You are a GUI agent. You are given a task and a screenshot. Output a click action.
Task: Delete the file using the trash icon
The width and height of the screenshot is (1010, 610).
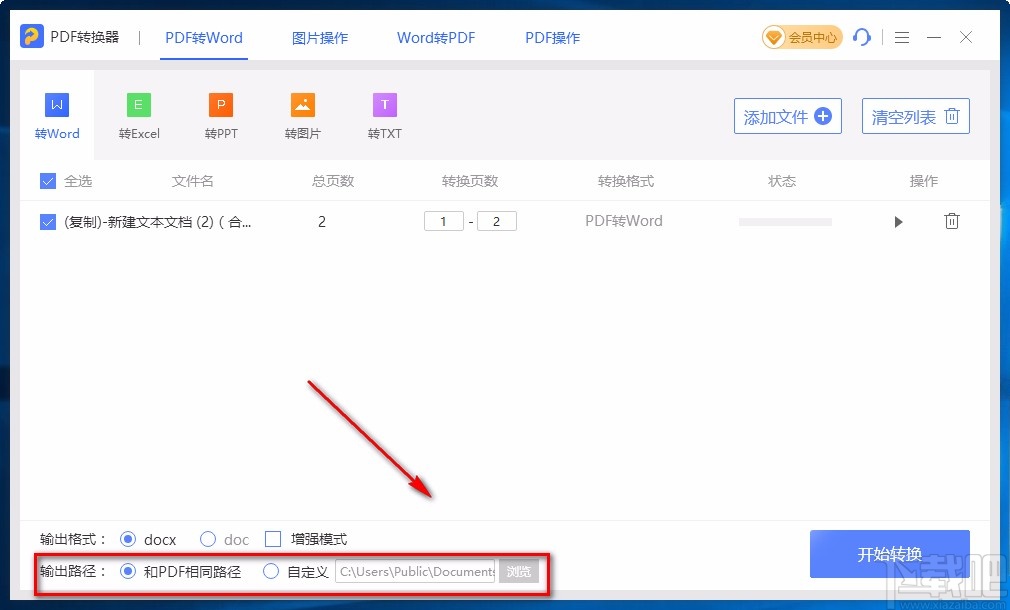click(951, 221)
